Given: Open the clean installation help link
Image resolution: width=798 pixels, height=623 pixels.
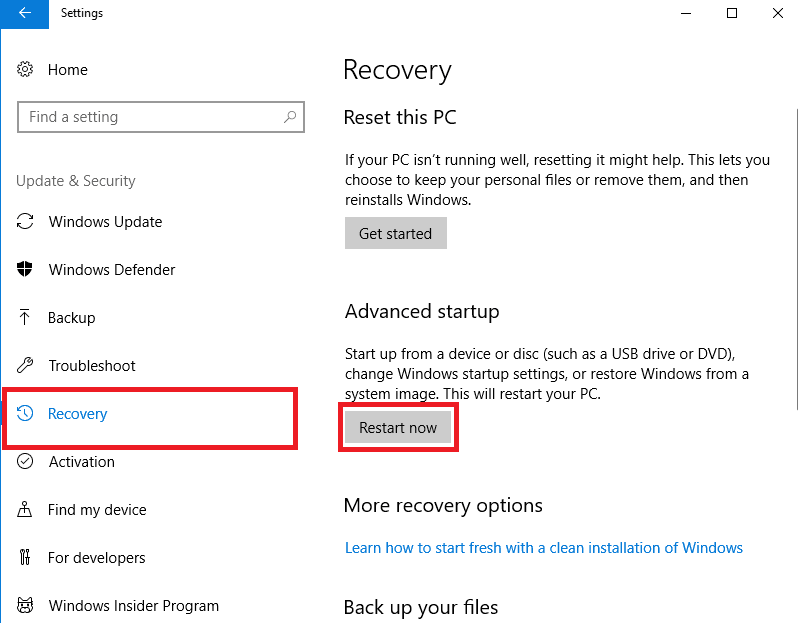Looking at the screenshot, I should point(544,548).
